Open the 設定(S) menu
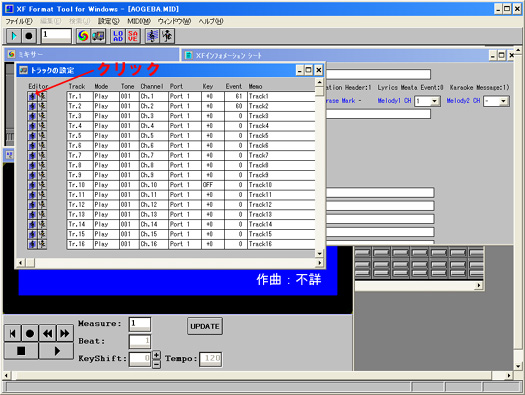Image resolution: width=525 pixels, height=395 pixels. [x=108, y=21]
